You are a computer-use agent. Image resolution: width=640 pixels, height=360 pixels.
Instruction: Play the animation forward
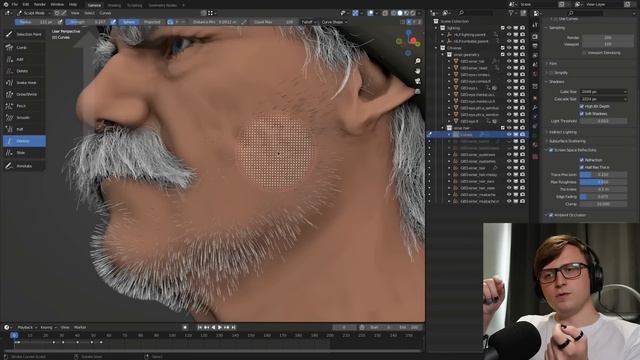coord(220,327)
